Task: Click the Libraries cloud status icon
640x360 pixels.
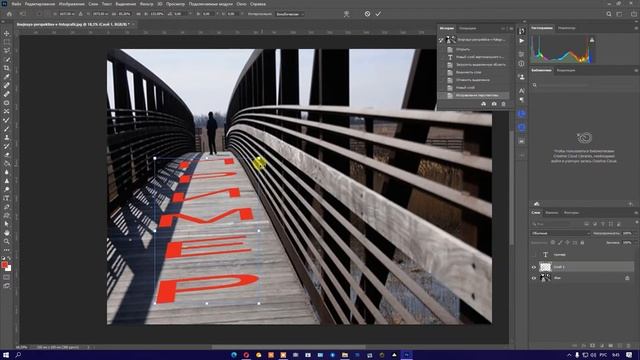Action: click(x=537, y=204)
